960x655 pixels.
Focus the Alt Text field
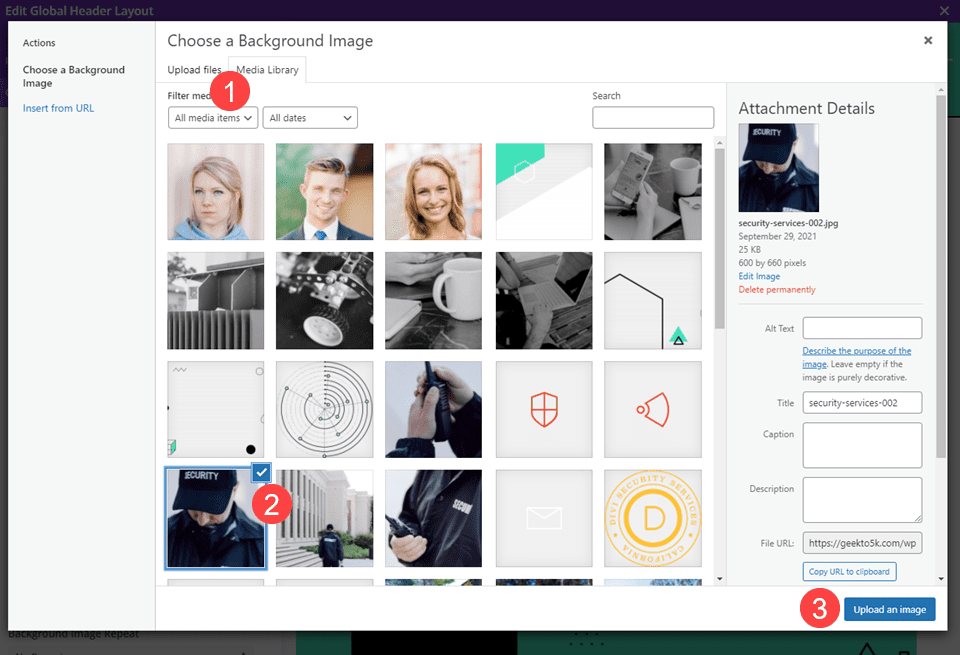coord(862,328)
